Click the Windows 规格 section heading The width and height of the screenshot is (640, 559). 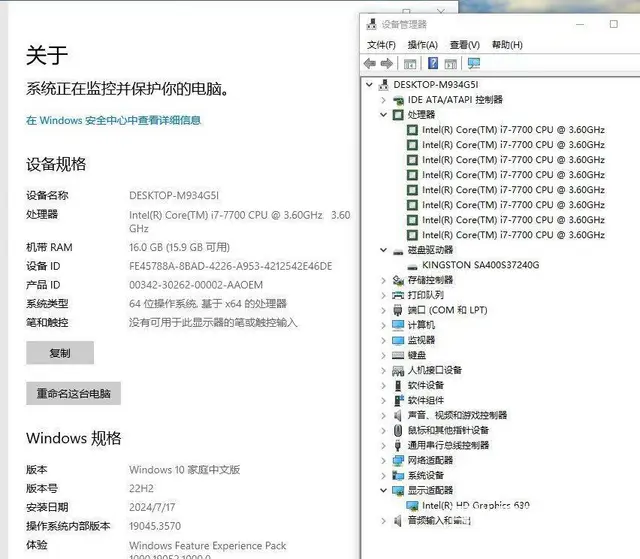click(x=74, y=438)
